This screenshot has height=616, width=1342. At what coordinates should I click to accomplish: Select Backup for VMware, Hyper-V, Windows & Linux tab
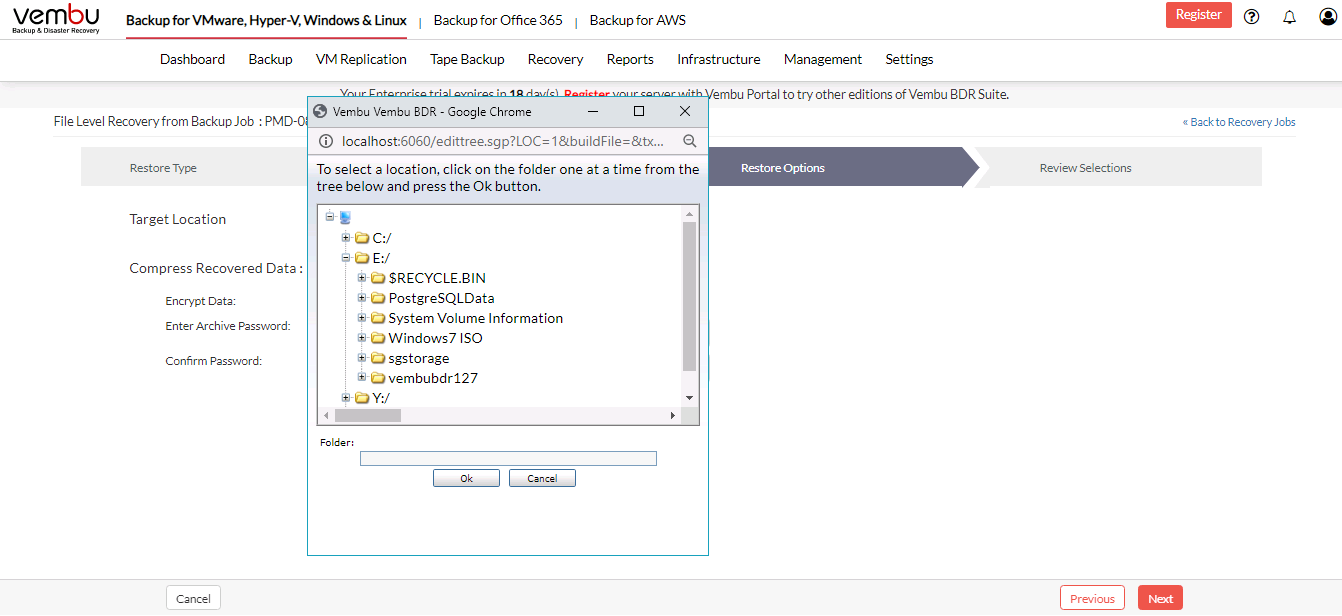266,20
